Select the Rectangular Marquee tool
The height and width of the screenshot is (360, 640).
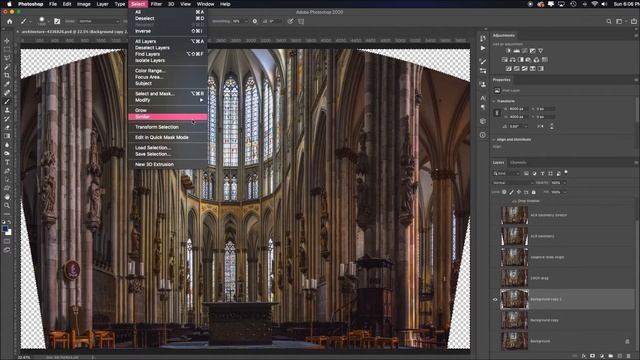pyautogui.click(x=7, y=49)
